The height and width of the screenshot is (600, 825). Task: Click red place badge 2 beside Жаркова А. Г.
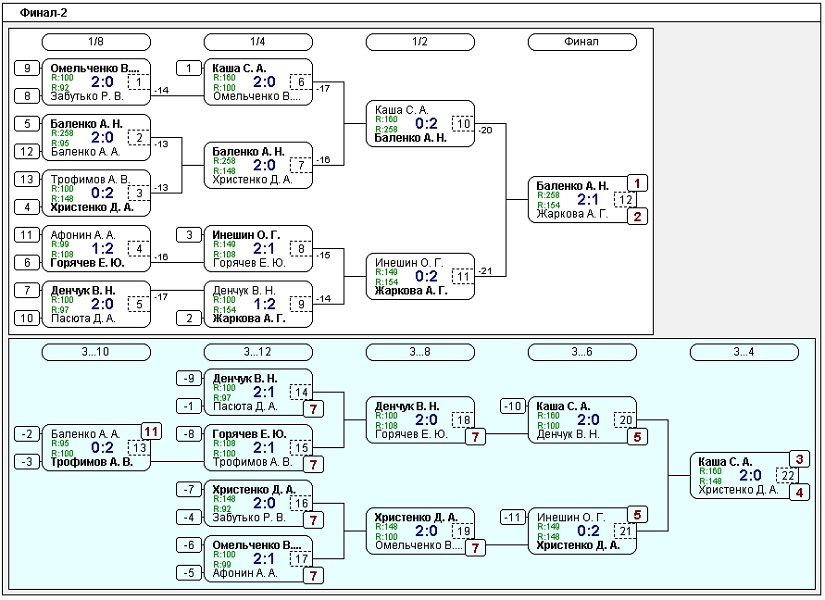[637, 216]
